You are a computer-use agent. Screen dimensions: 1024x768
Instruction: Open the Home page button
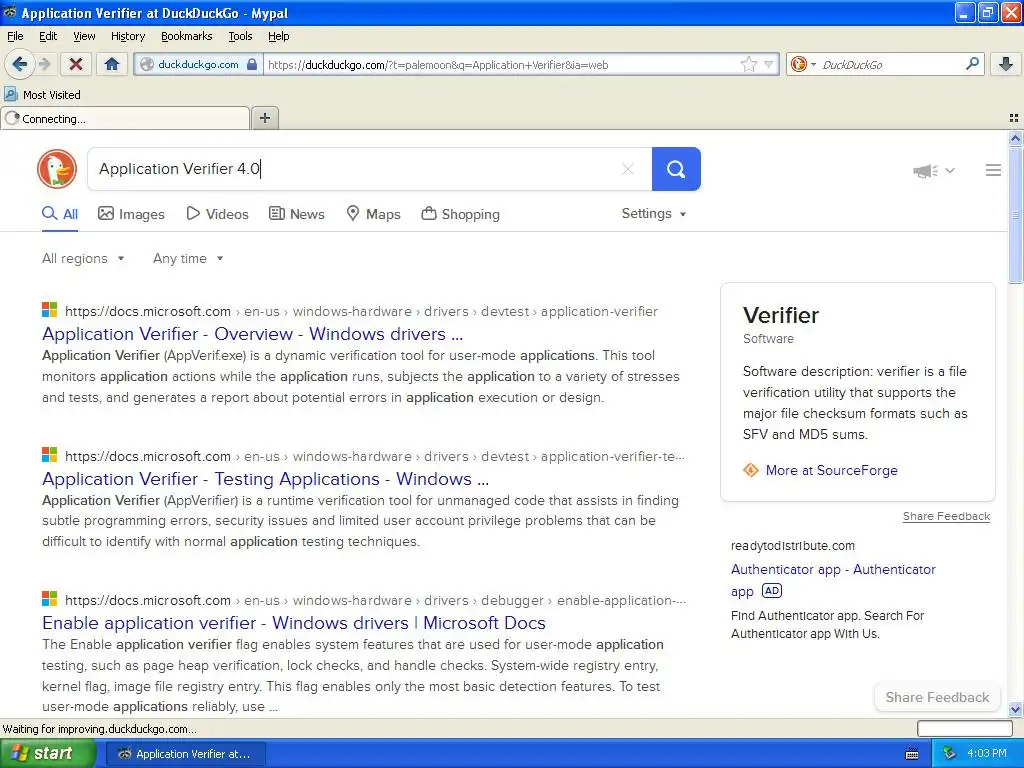[x=112, y=64]
